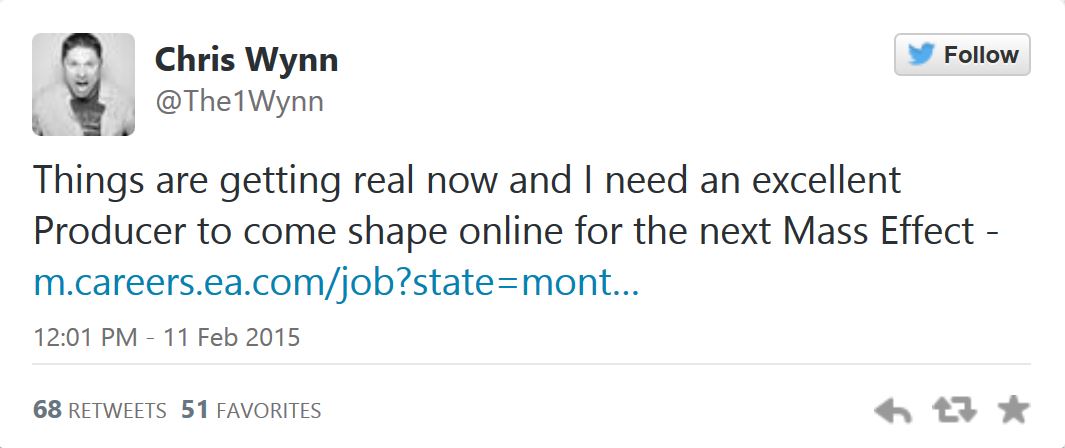Click the Twitter bird on the Follow button
This screenshot has height=448, width=1065.
coord(920,55)
